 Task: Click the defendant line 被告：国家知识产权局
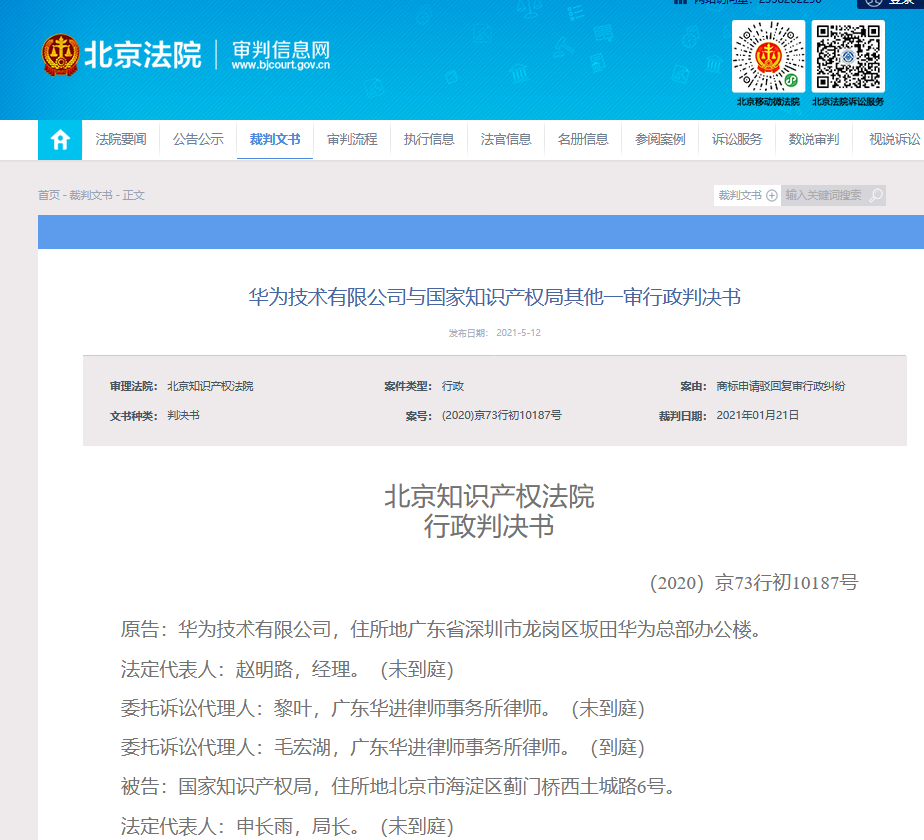(398, 786)
